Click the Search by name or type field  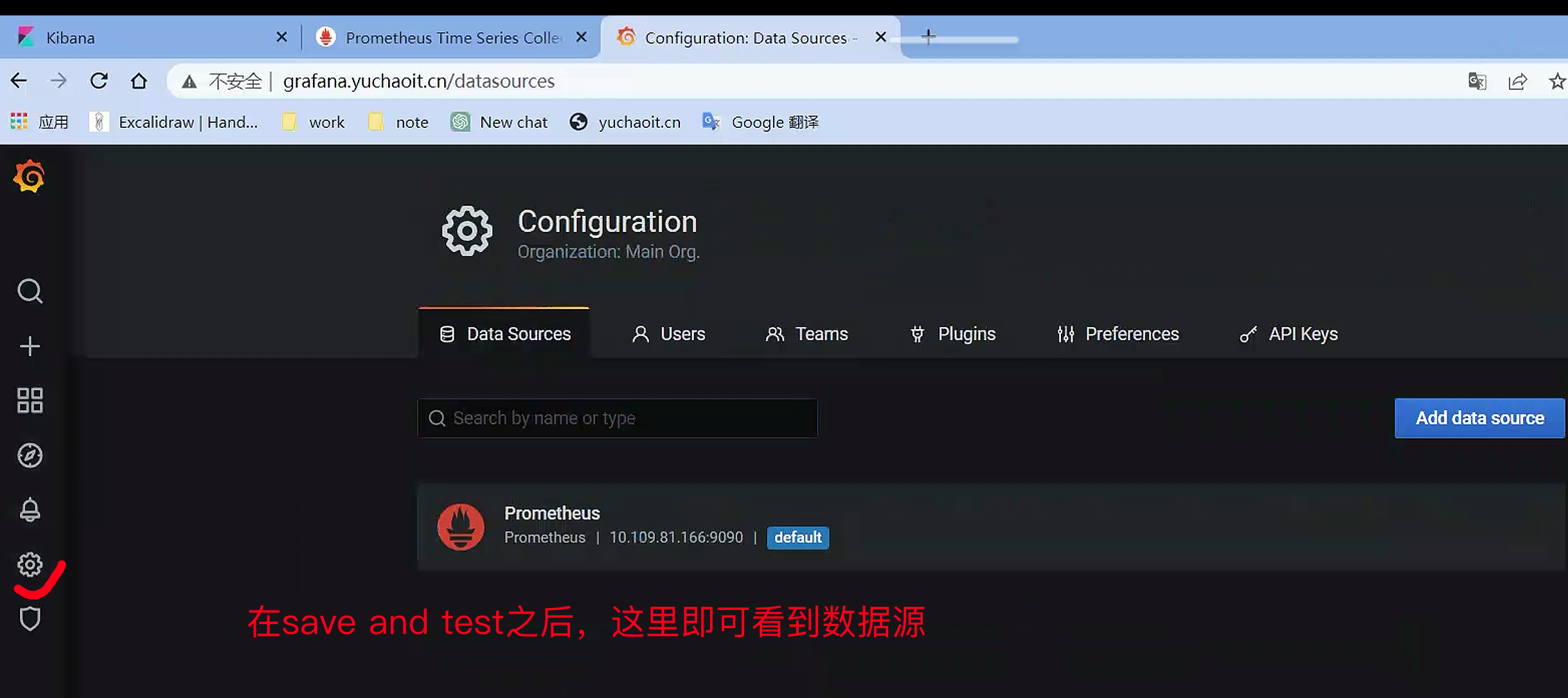(617, 418)
